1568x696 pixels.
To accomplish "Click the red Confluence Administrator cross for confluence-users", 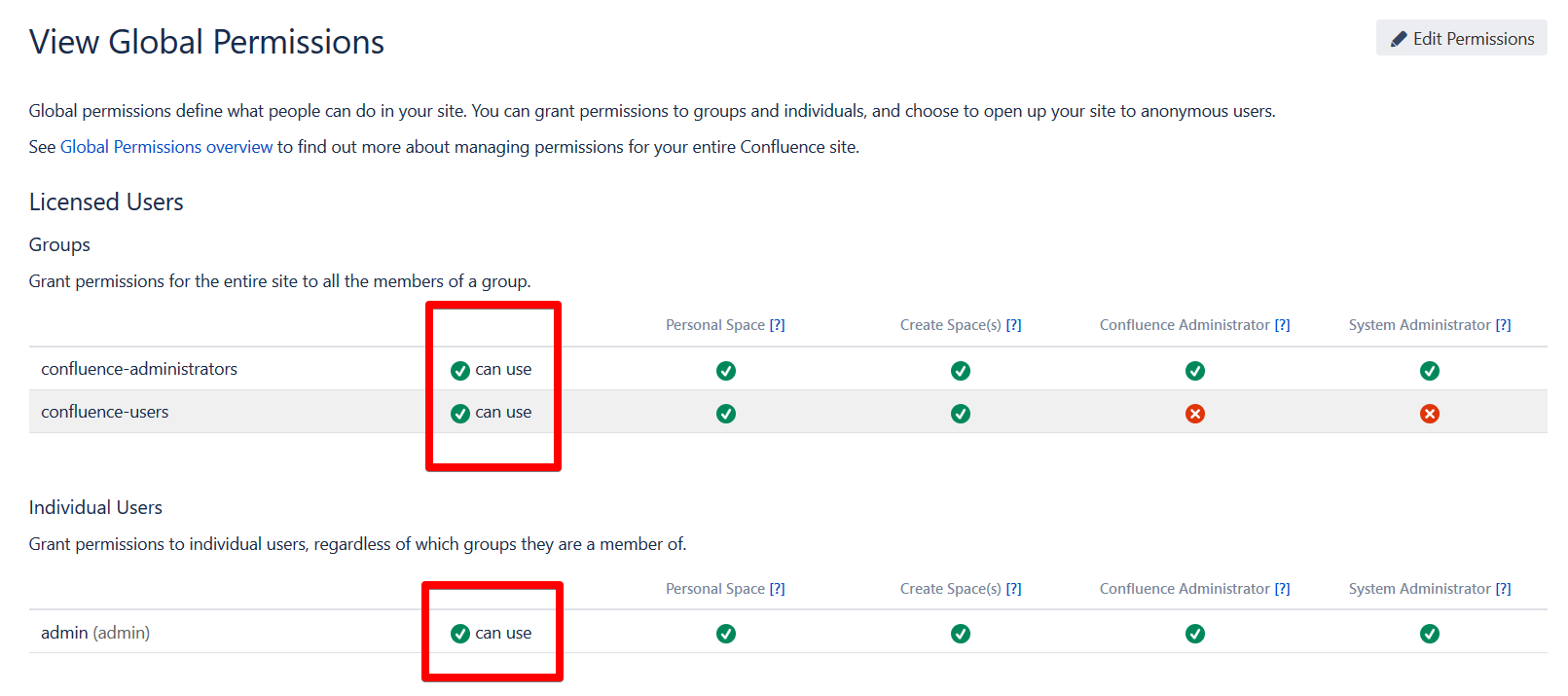I will (1195, 414).
